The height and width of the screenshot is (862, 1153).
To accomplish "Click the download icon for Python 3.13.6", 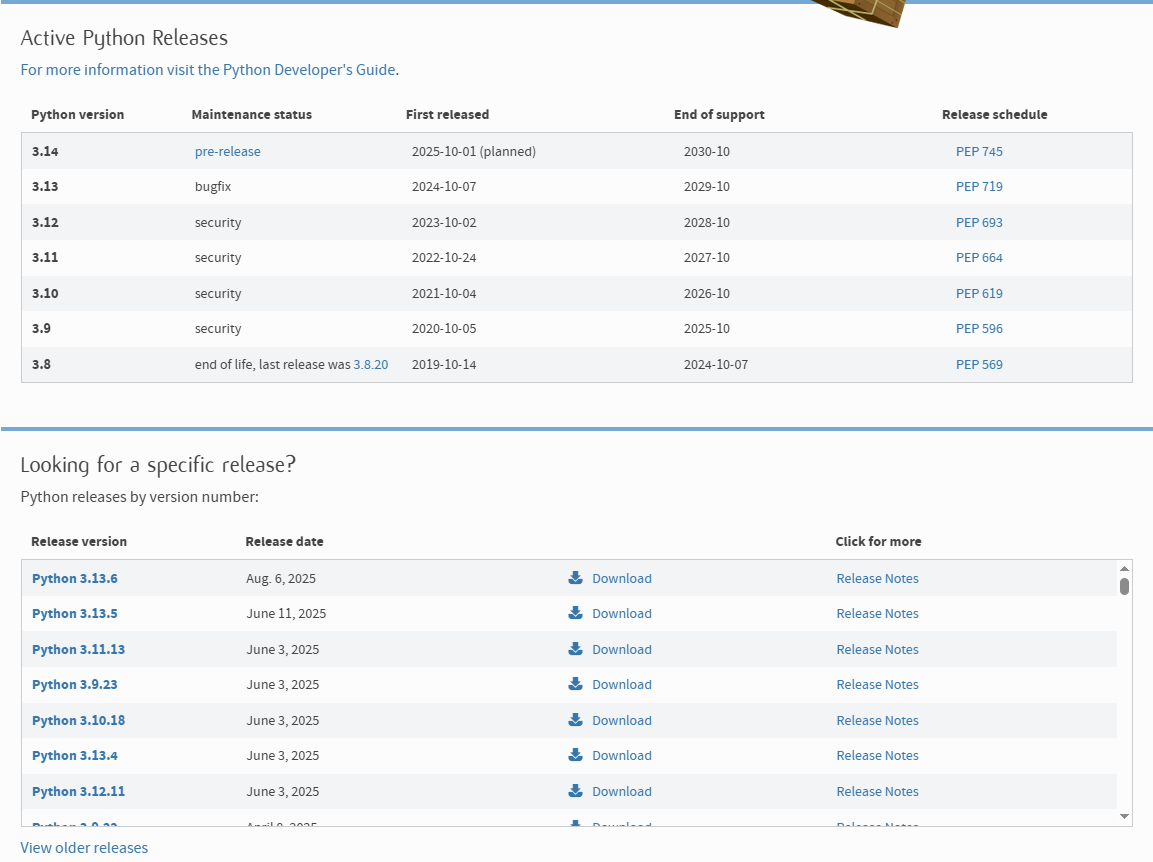I will pyautogui.click(x=575, y=577).
